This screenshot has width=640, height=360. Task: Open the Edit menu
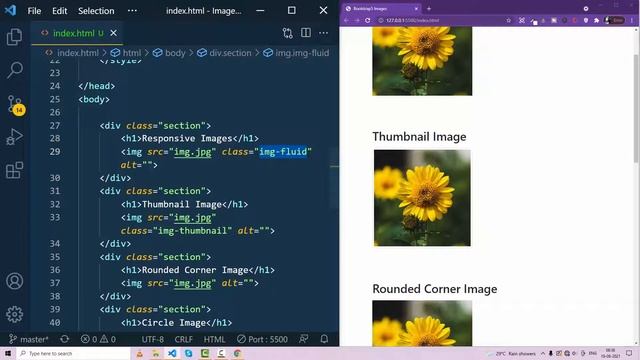tap(60, 11)
